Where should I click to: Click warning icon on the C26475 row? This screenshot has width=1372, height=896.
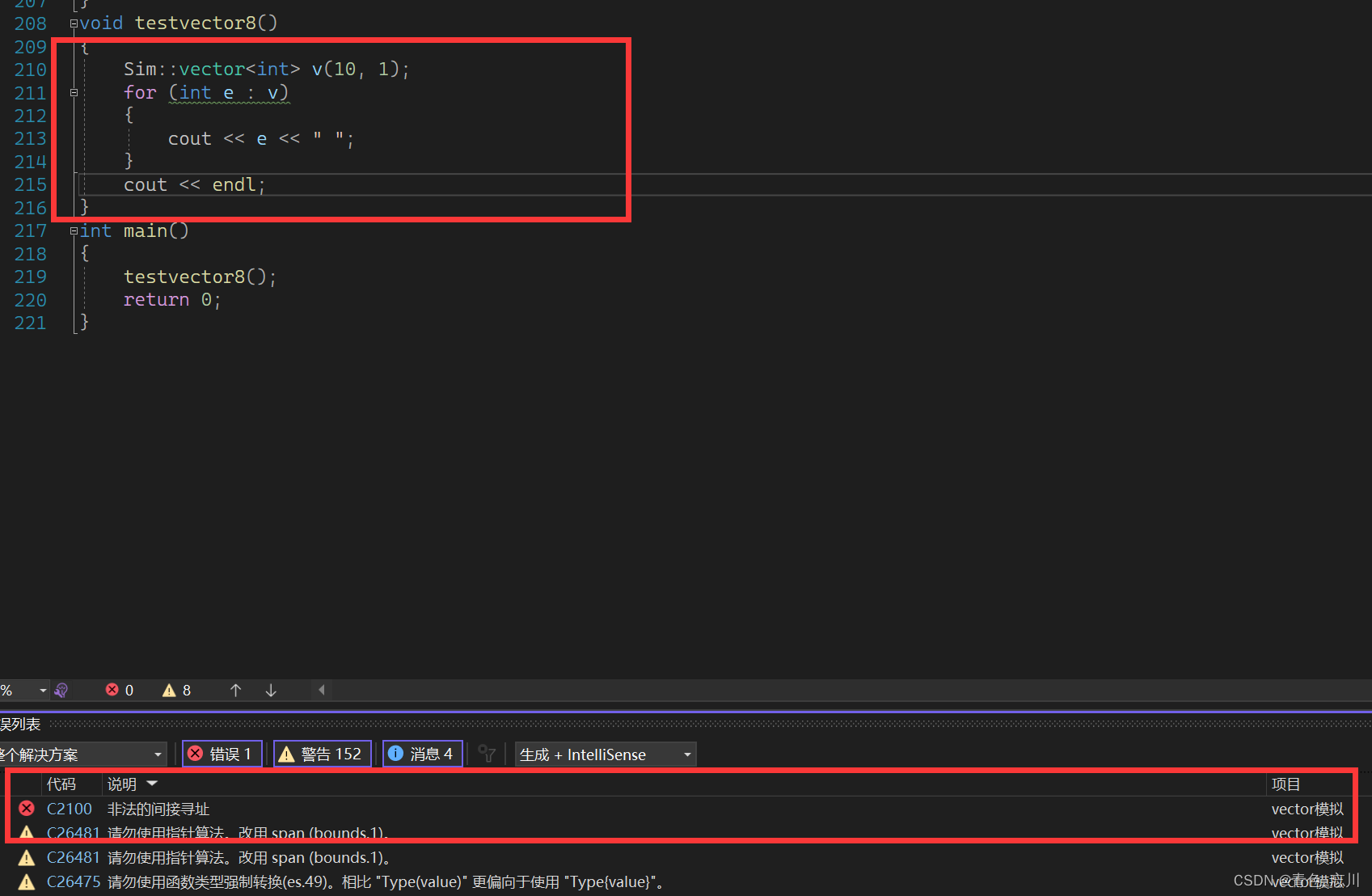click(x=27, y=881)
